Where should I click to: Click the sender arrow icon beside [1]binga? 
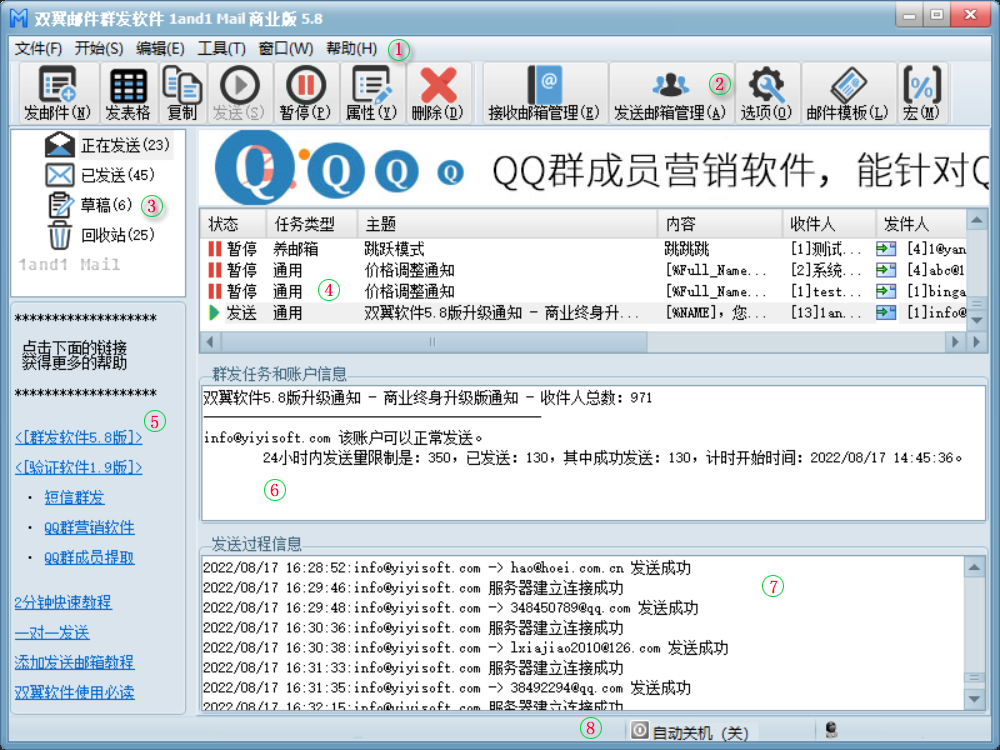(886, 291)
